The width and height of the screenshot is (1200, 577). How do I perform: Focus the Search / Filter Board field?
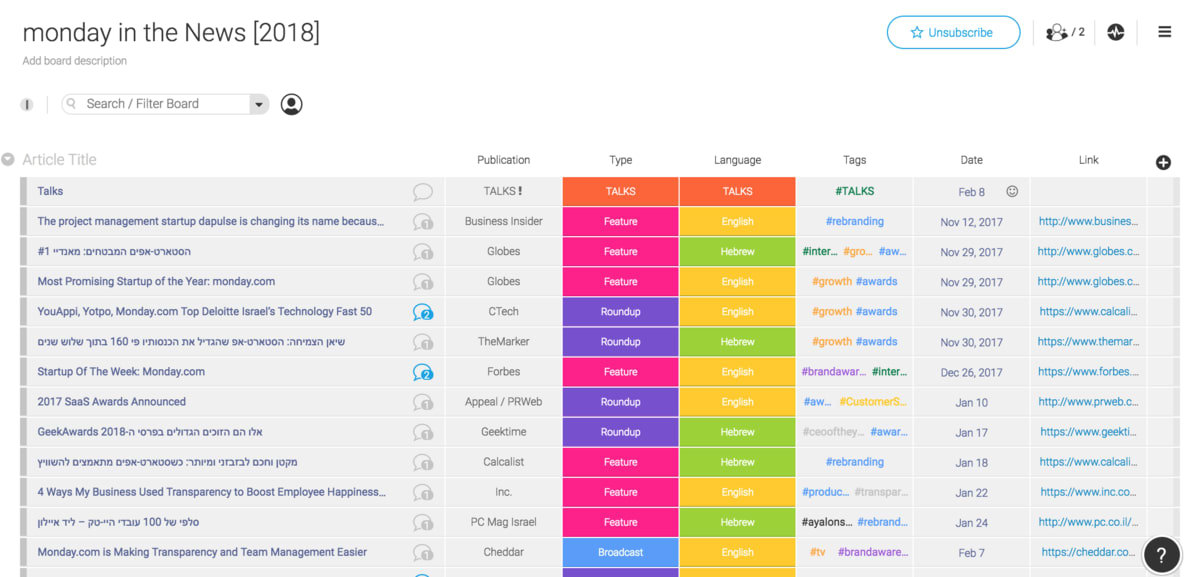pyautogui.click(x=165, y=104)
